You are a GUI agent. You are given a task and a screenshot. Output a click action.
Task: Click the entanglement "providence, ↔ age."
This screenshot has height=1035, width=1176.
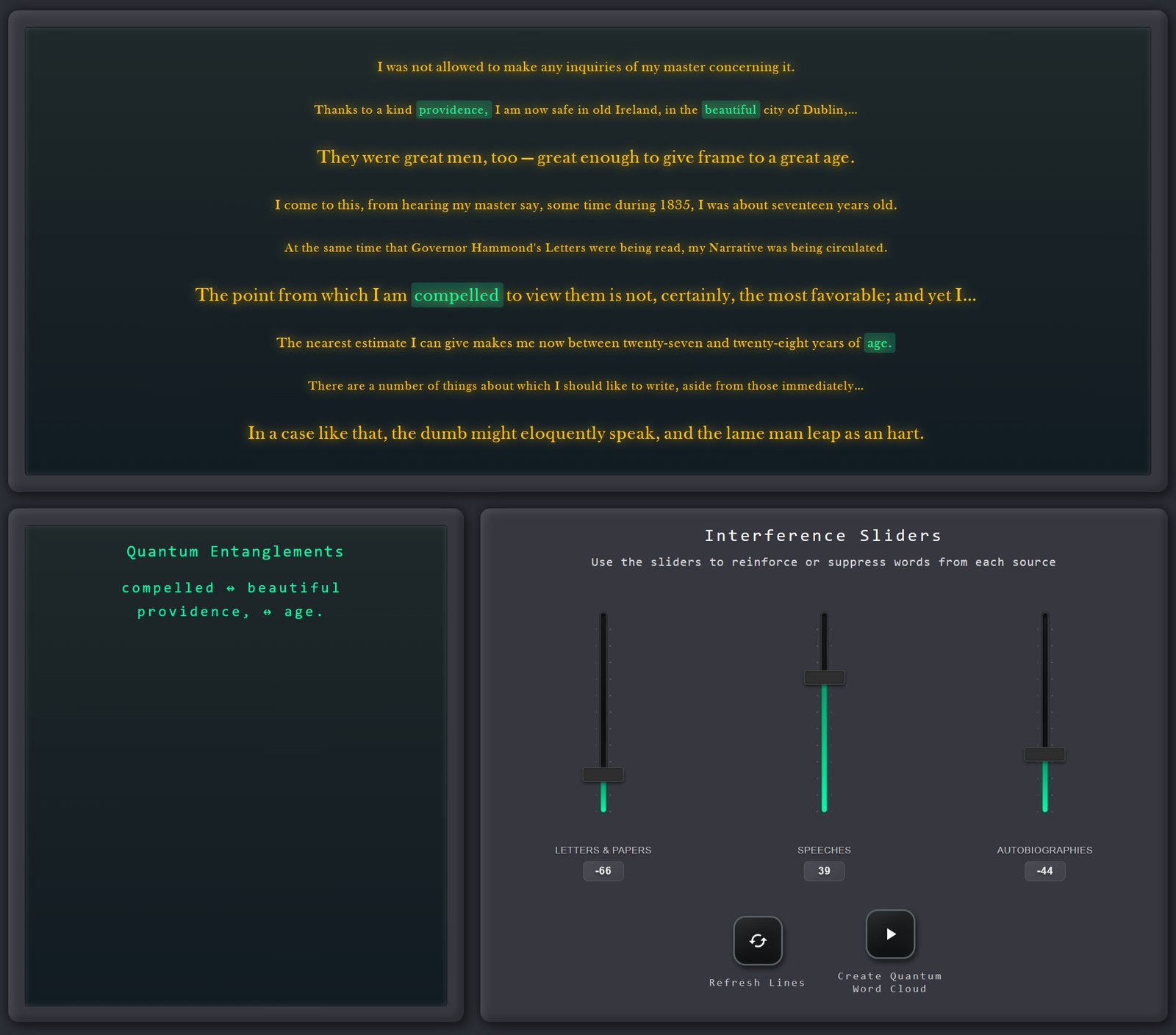[x=232, y=612]
